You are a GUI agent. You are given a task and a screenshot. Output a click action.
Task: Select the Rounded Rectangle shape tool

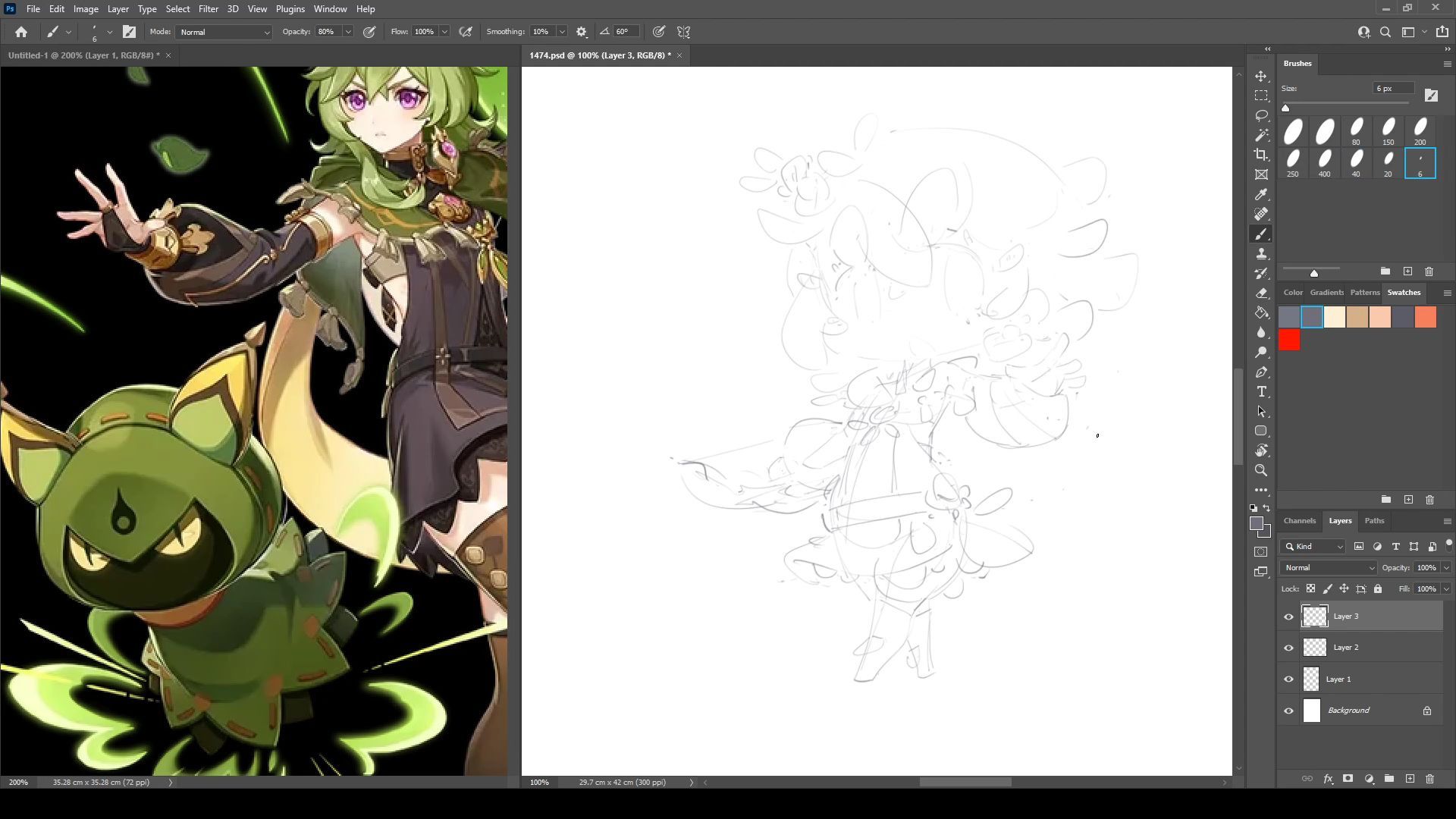pos(1261,431)
